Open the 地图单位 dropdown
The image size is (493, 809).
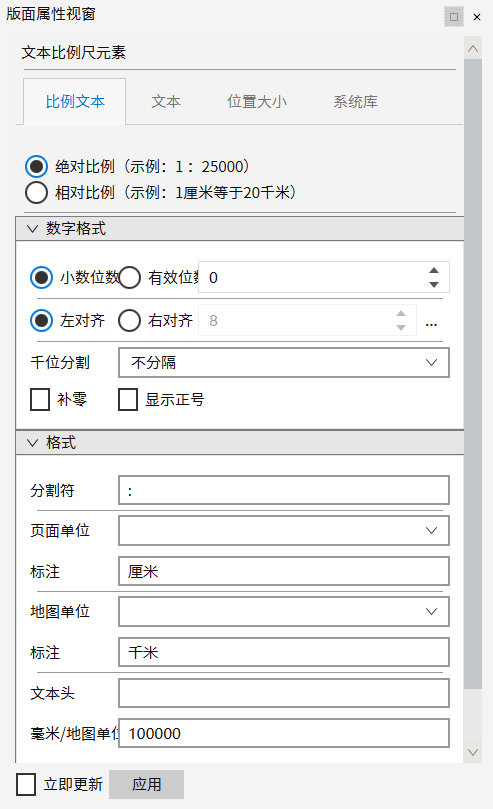click(x=284, y=611)
